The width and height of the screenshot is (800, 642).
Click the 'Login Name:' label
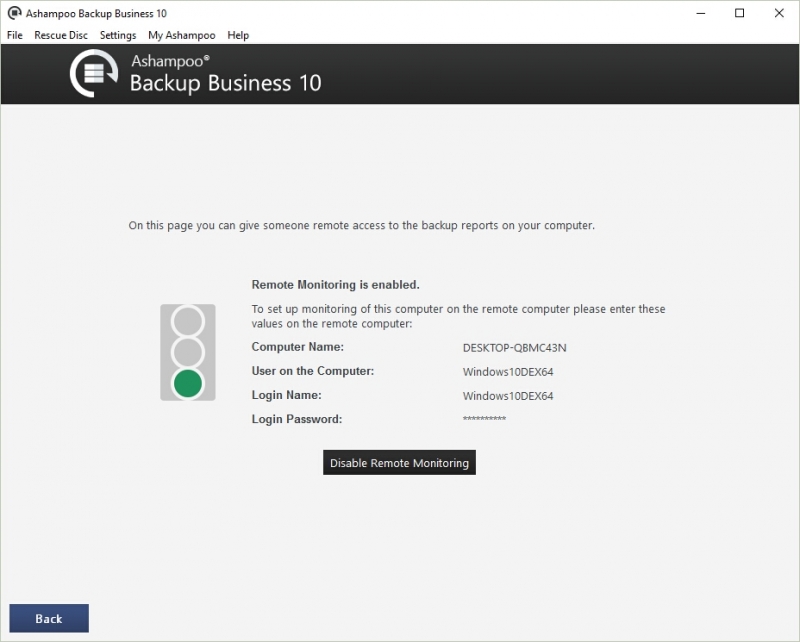coord(286,395)
